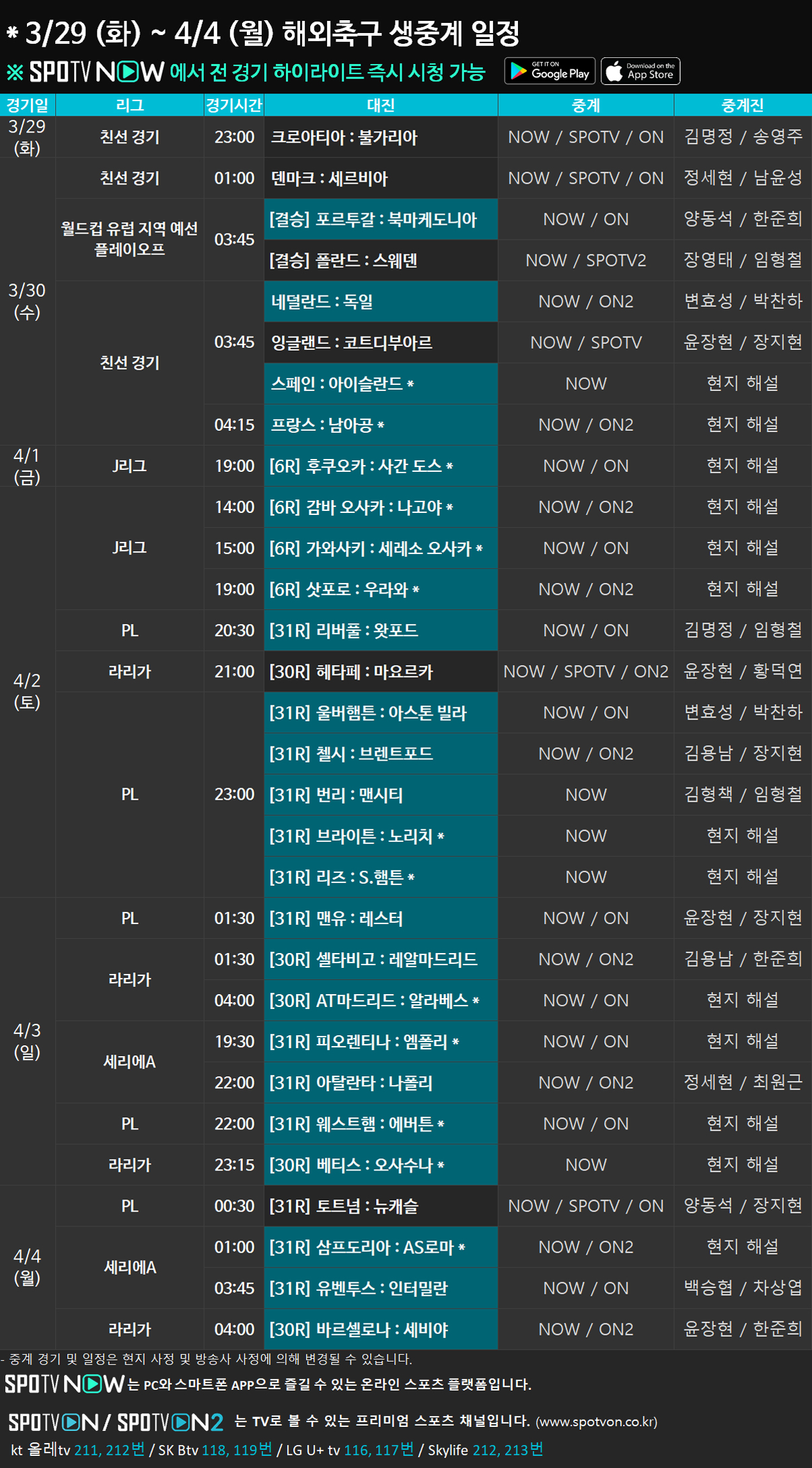Screen dimensions: 812x1468
Task: Select the 대진 column header
Action: point(381,105)
